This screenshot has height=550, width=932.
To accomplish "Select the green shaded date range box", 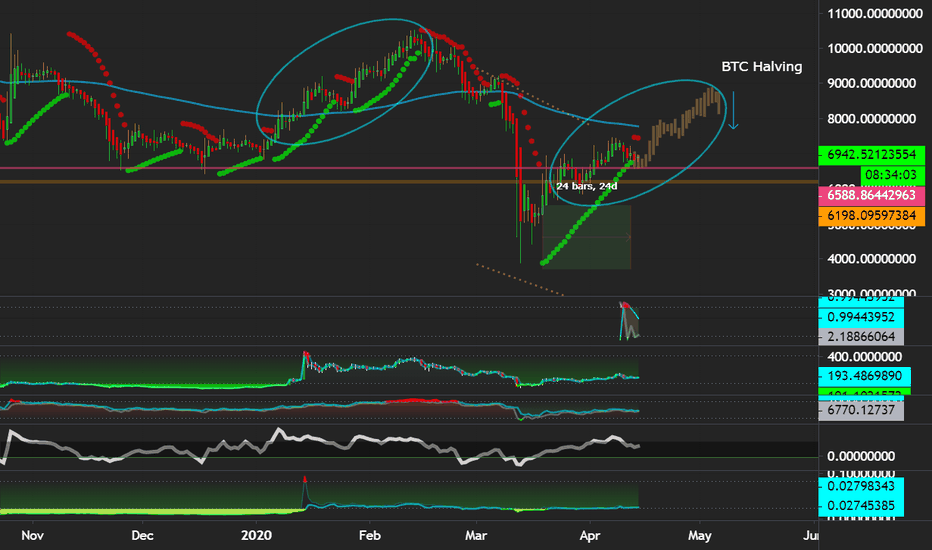I will pos(587,237).
